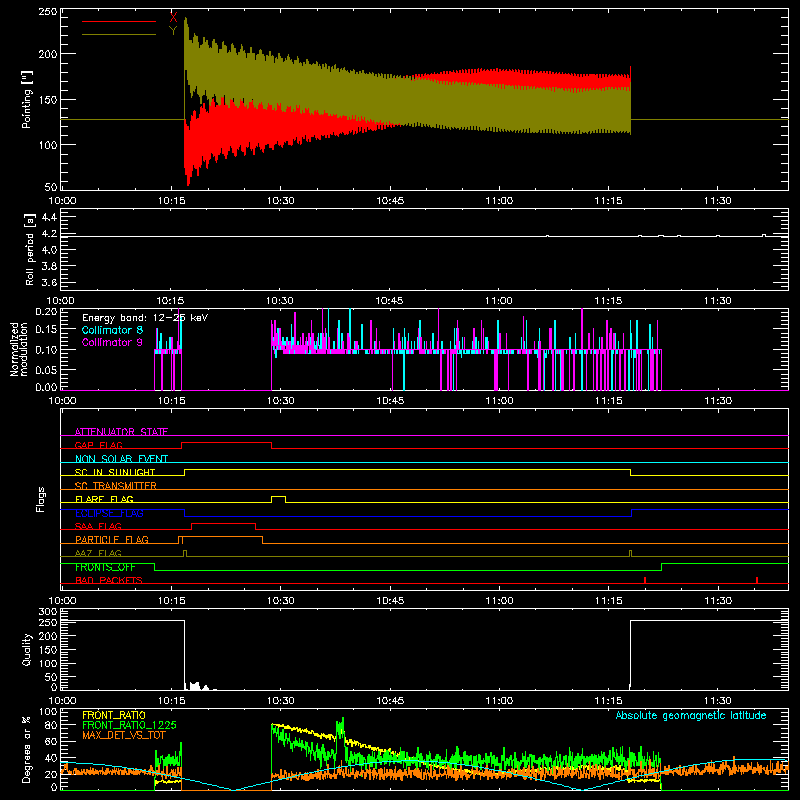Image resolution: width=800 pixels, height=800 pixels.
Task: Click the NON_SOLAR_EVENT flag label
Action: point(121,459)
